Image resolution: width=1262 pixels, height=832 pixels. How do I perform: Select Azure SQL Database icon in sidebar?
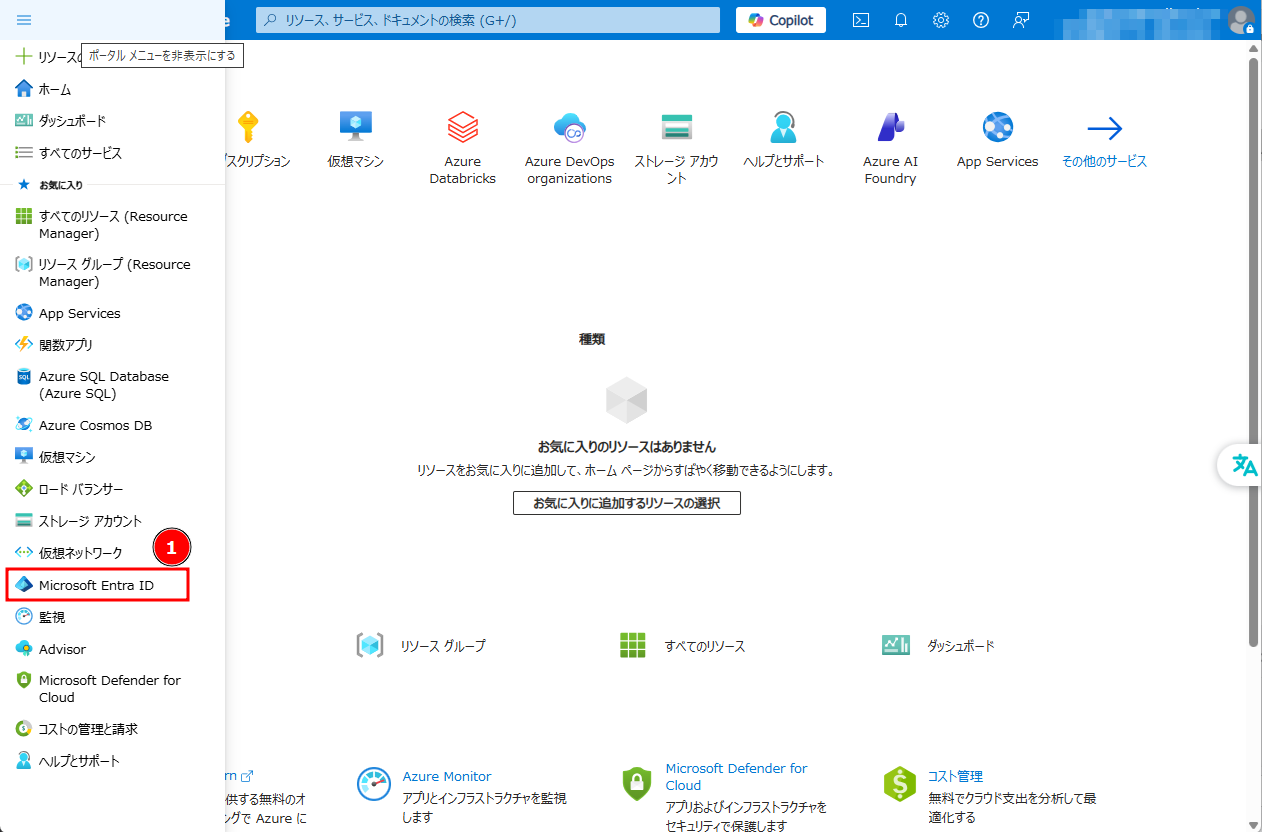click(x=24, y=377)
